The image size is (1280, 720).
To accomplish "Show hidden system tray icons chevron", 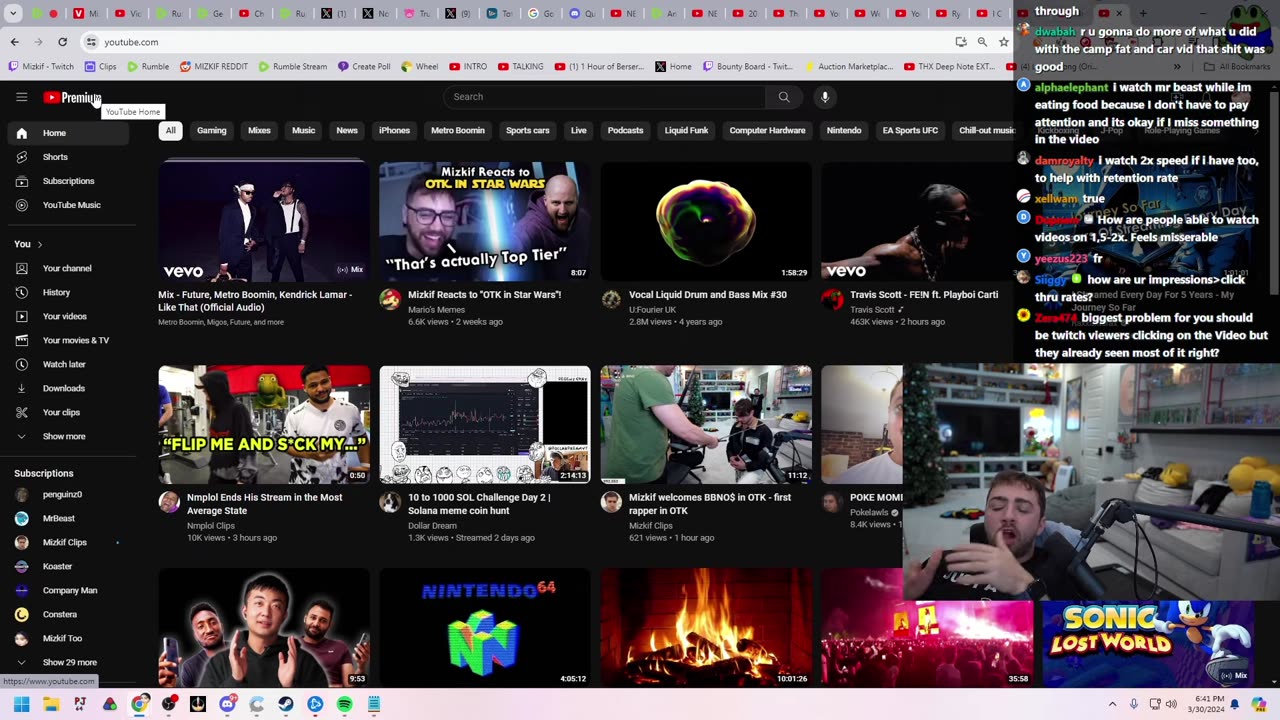I will (1112, 704).
